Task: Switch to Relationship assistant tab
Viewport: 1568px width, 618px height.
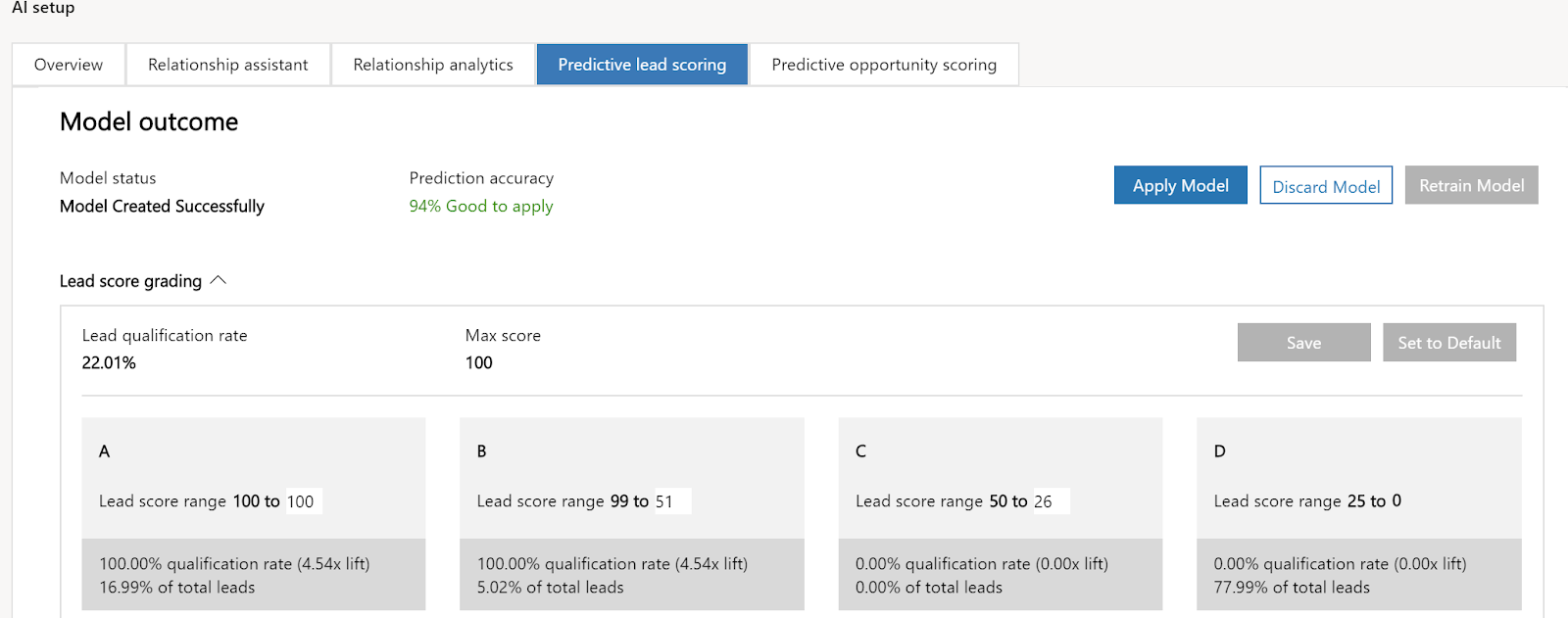Action: pos(227,65)
